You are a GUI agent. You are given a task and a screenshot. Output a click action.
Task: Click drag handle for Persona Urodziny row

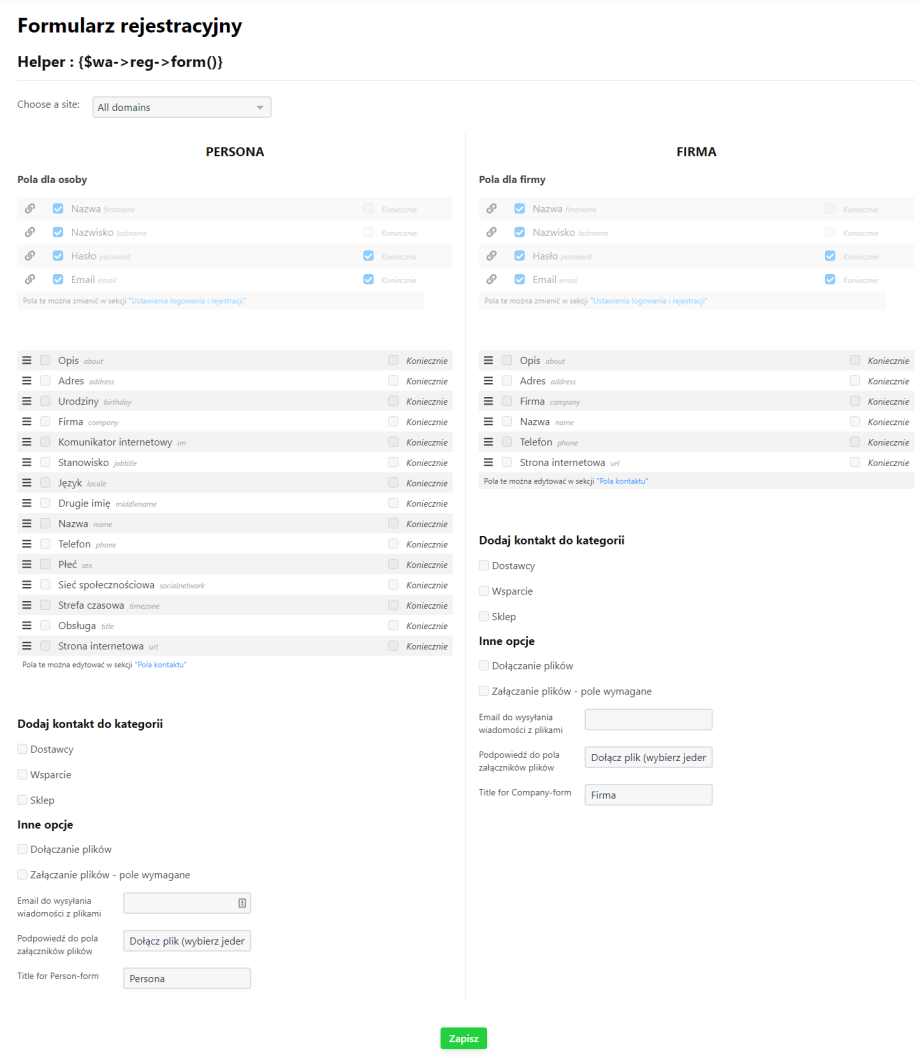click(27, 401)
